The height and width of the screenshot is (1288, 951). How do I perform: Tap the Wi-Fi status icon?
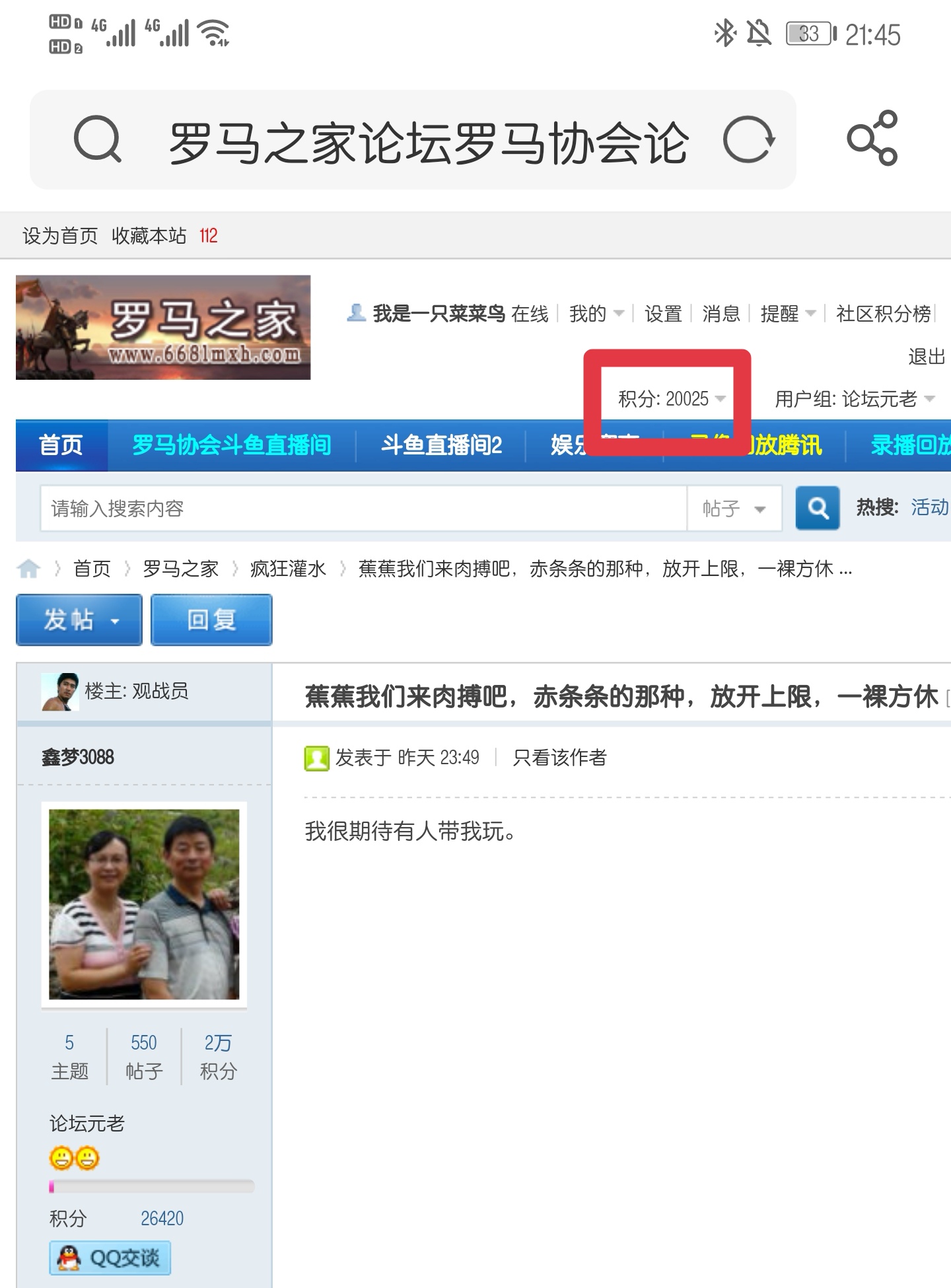[x=215, y=32]
